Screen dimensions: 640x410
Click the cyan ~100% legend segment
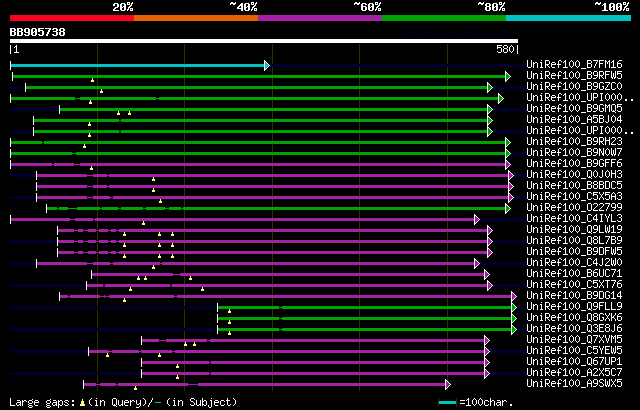tap(569, 18)
